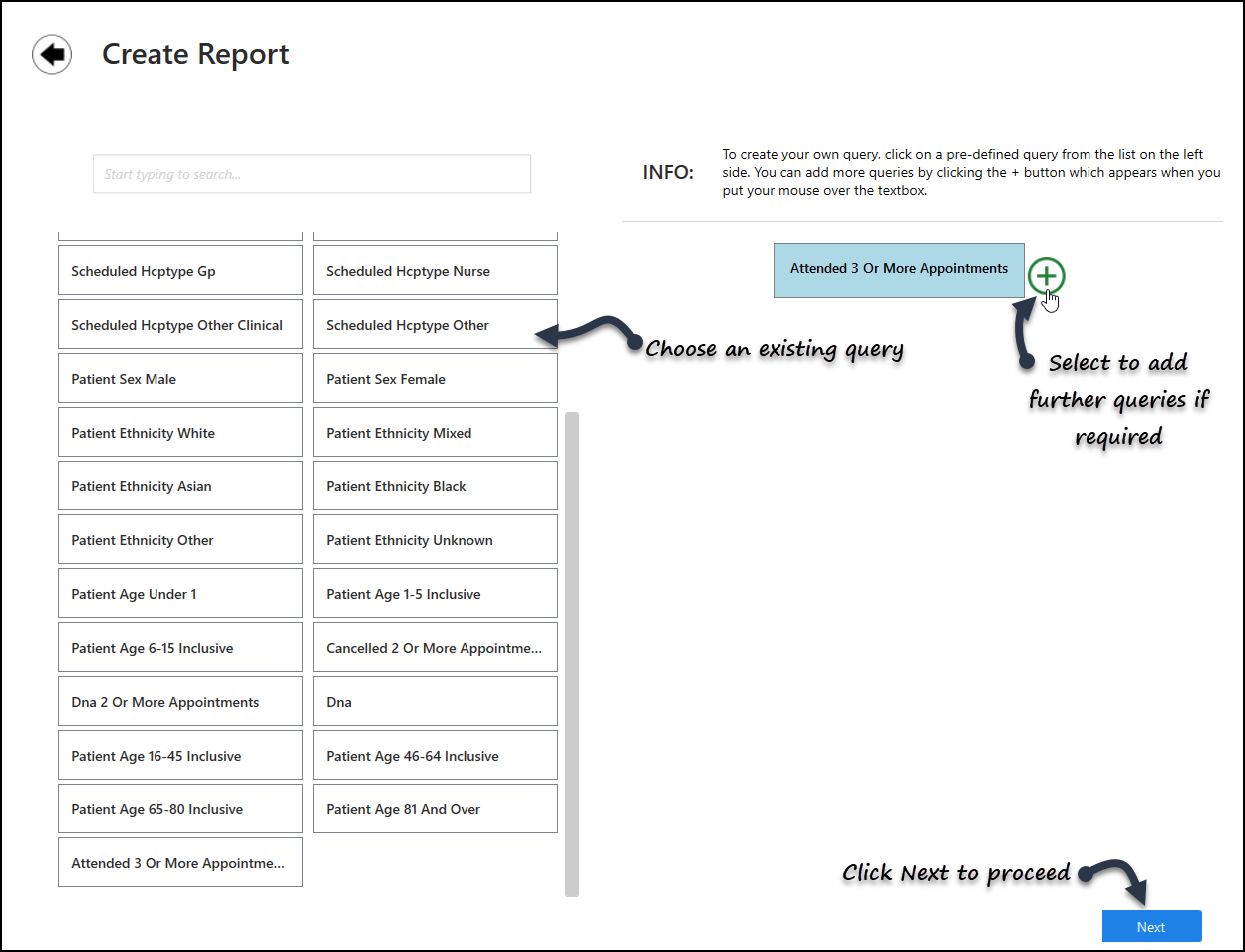Viewport: 1245px width, 952px height.
Task: Select Patient Ethnicity Mixed query
Action: pyautogui.click(x=435, y=433)
